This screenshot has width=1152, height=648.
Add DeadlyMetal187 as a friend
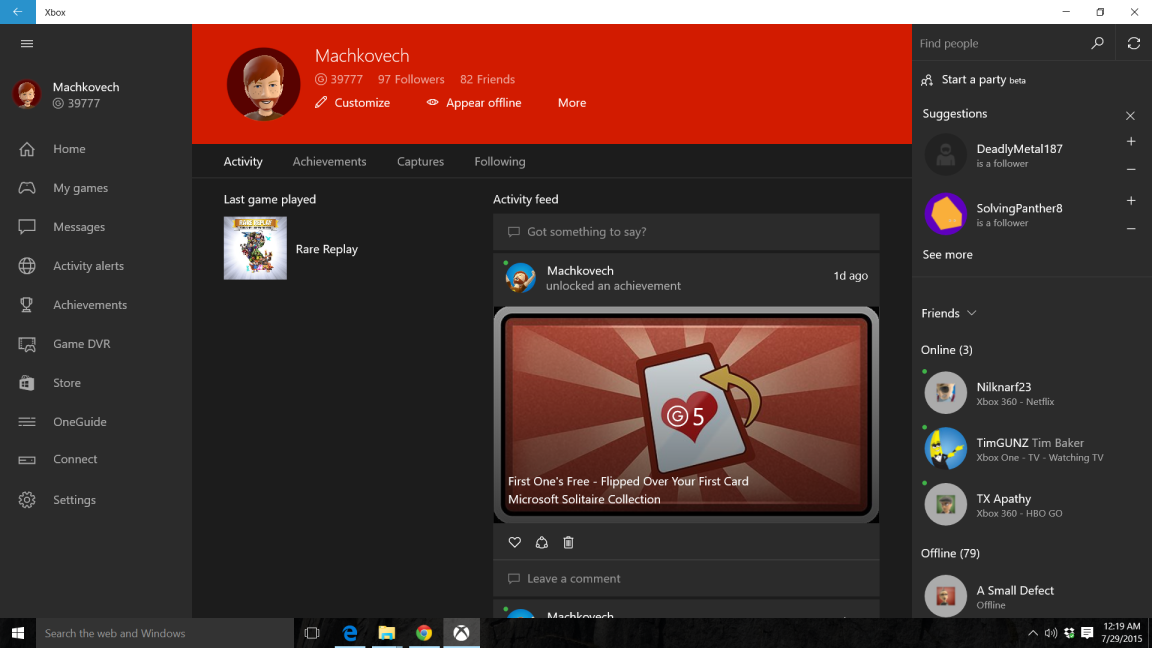1130,142
